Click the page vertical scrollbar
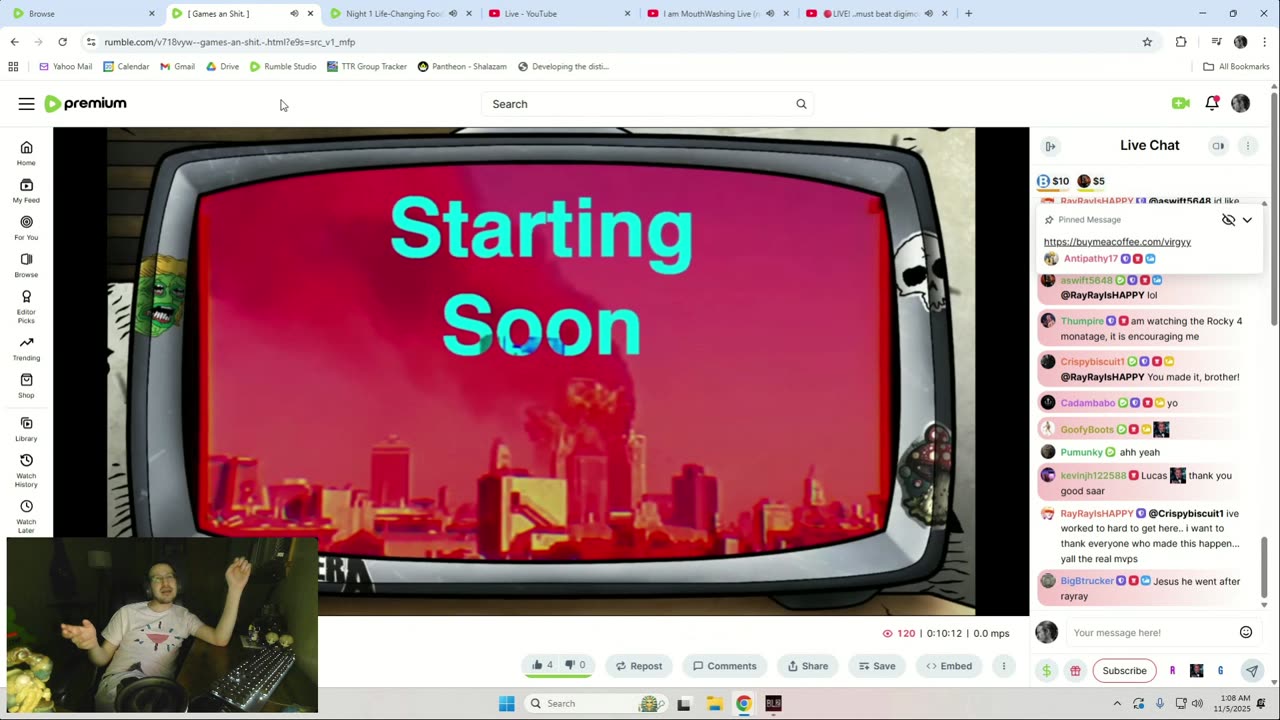 (x=1274, y=210)
